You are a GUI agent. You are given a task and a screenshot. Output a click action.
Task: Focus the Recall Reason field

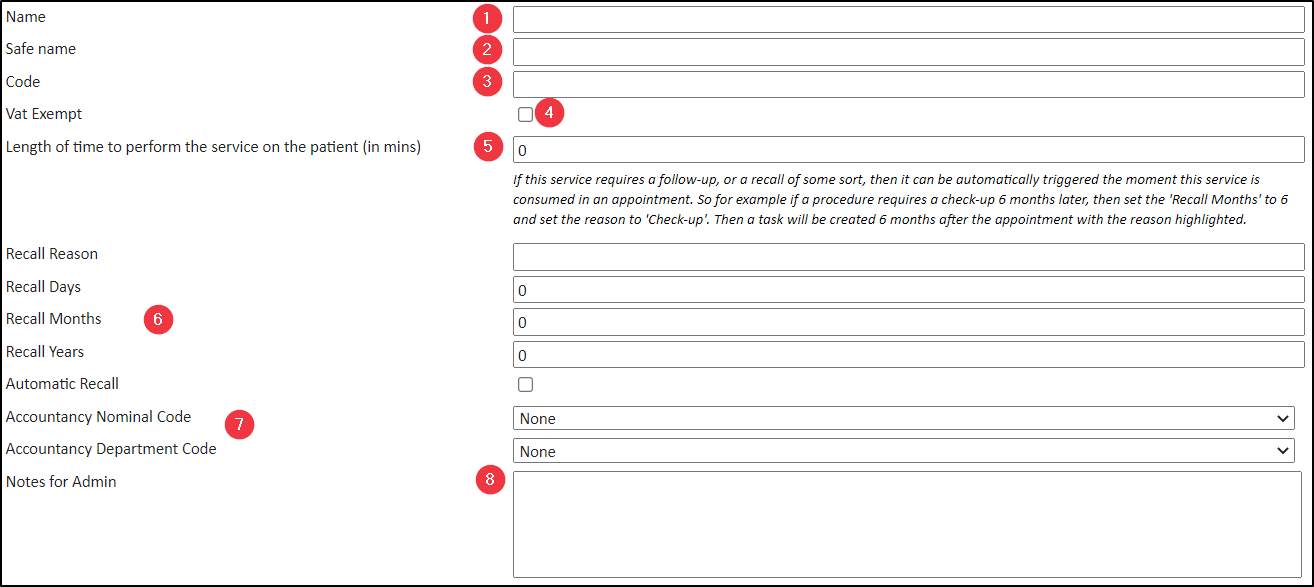(908, 257)
